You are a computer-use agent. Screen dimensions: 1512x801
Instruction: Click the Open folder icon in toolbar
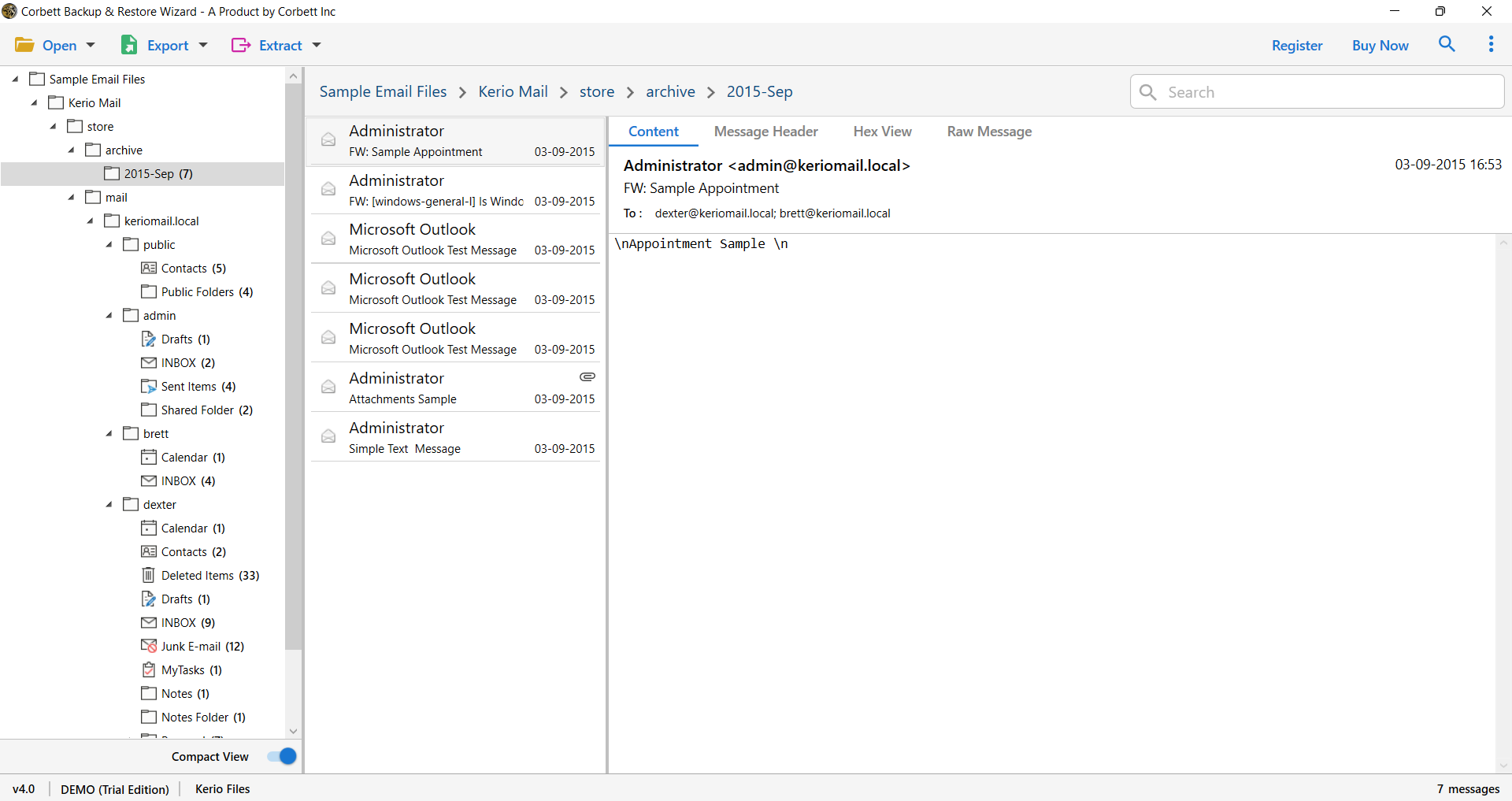24,45
